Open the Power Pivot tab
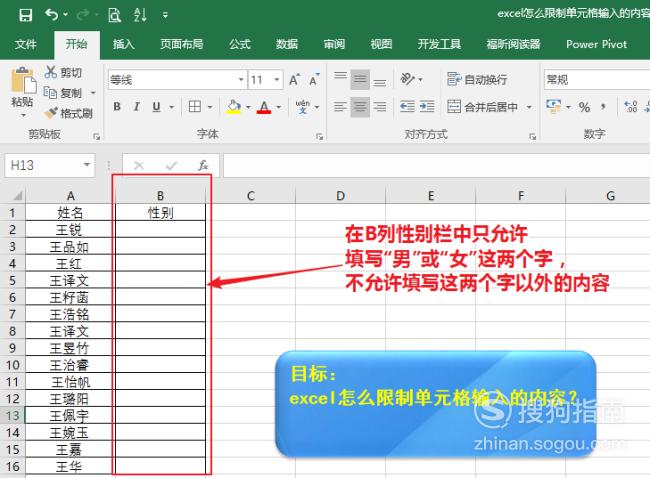Screen dimensions: 650x478 [x=597, y=44]
